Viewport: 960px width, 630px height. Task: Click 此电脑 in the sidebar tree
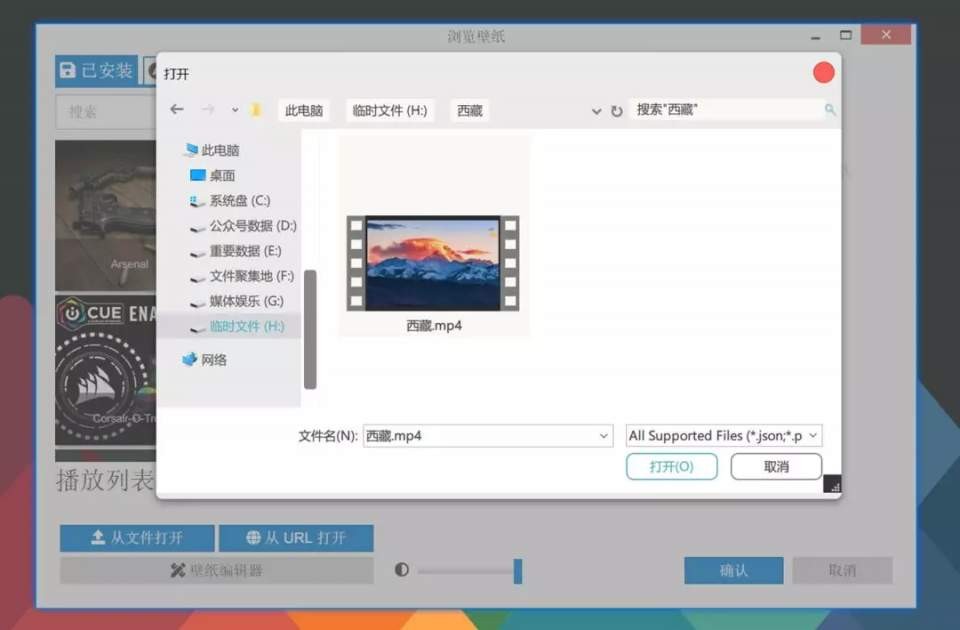tap(219, 151)
